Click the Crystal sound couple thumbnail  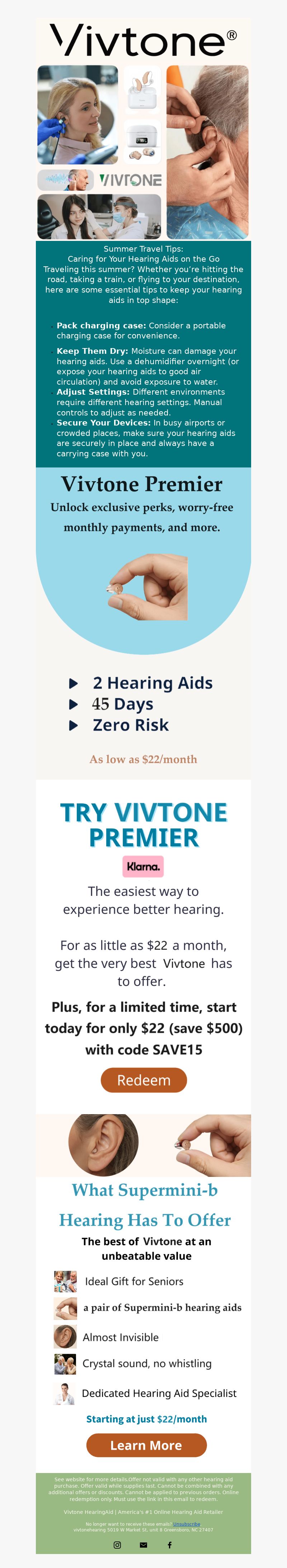click(65, 1364)
